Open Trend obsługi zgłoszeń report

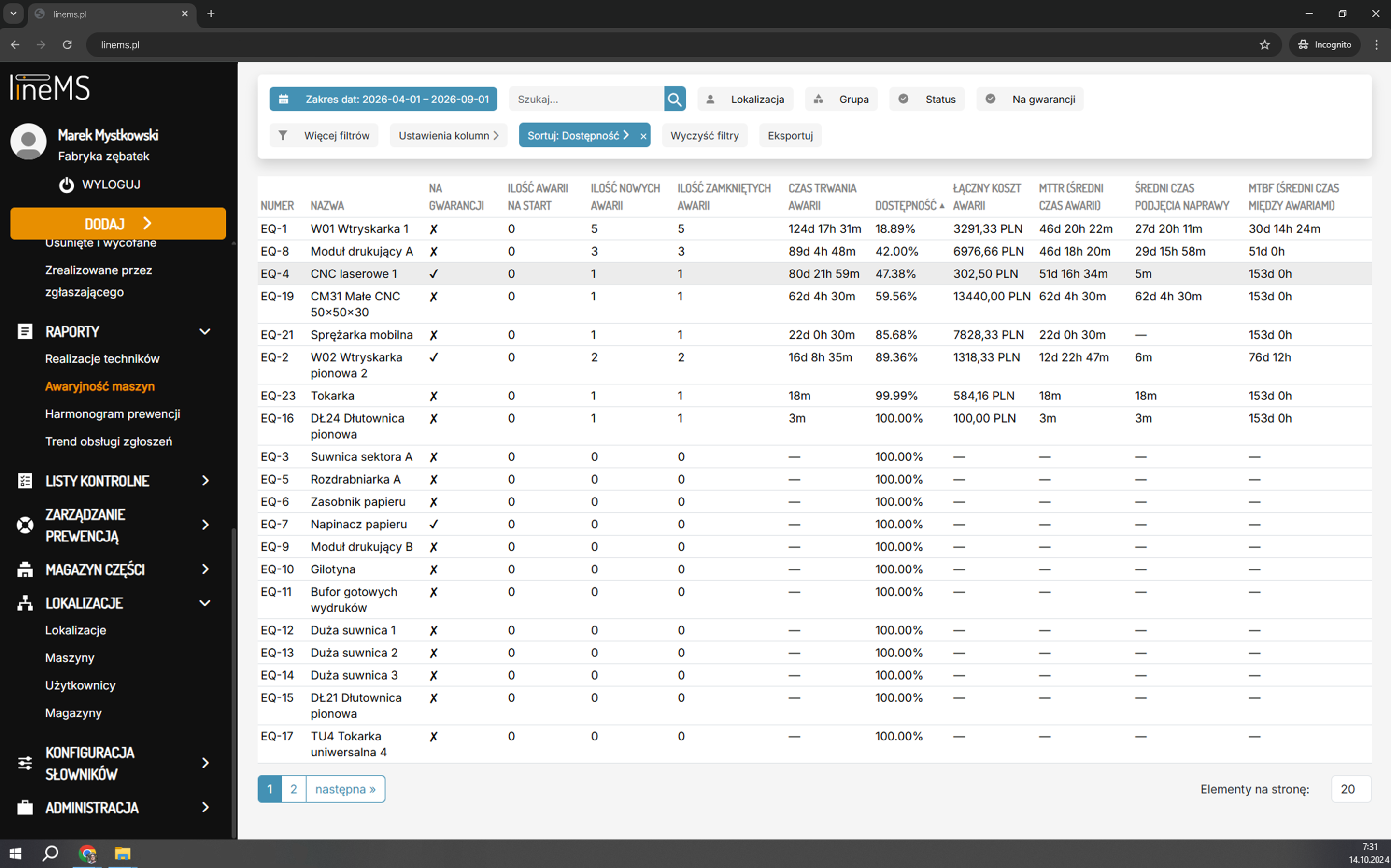pyautogui.click(x=109, y=441)
